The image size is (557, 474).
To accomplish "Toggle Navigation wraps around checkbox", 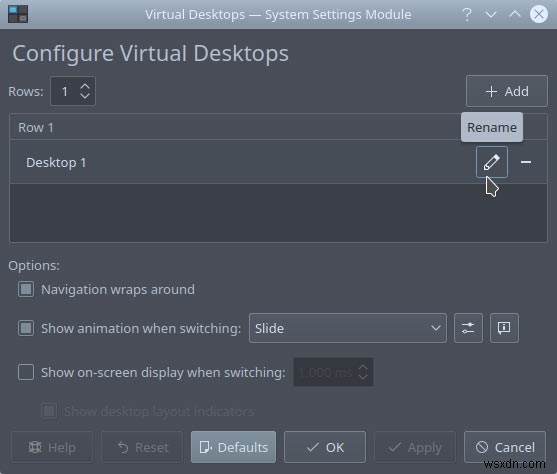I will pos(26,289).
